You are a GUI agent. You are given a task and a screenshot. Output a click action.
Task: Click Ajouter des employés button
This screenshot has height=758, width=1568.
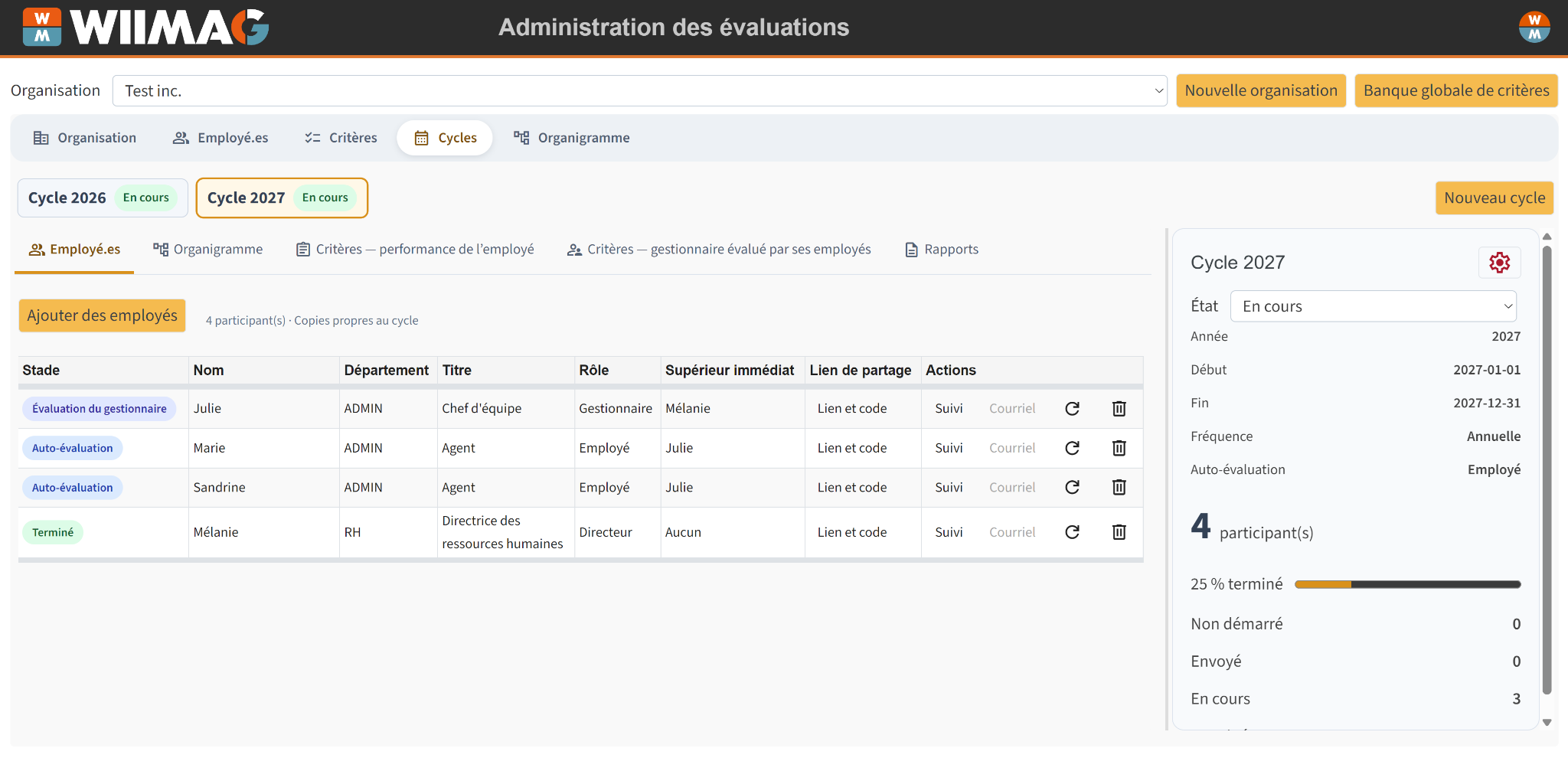pos(103,315)
